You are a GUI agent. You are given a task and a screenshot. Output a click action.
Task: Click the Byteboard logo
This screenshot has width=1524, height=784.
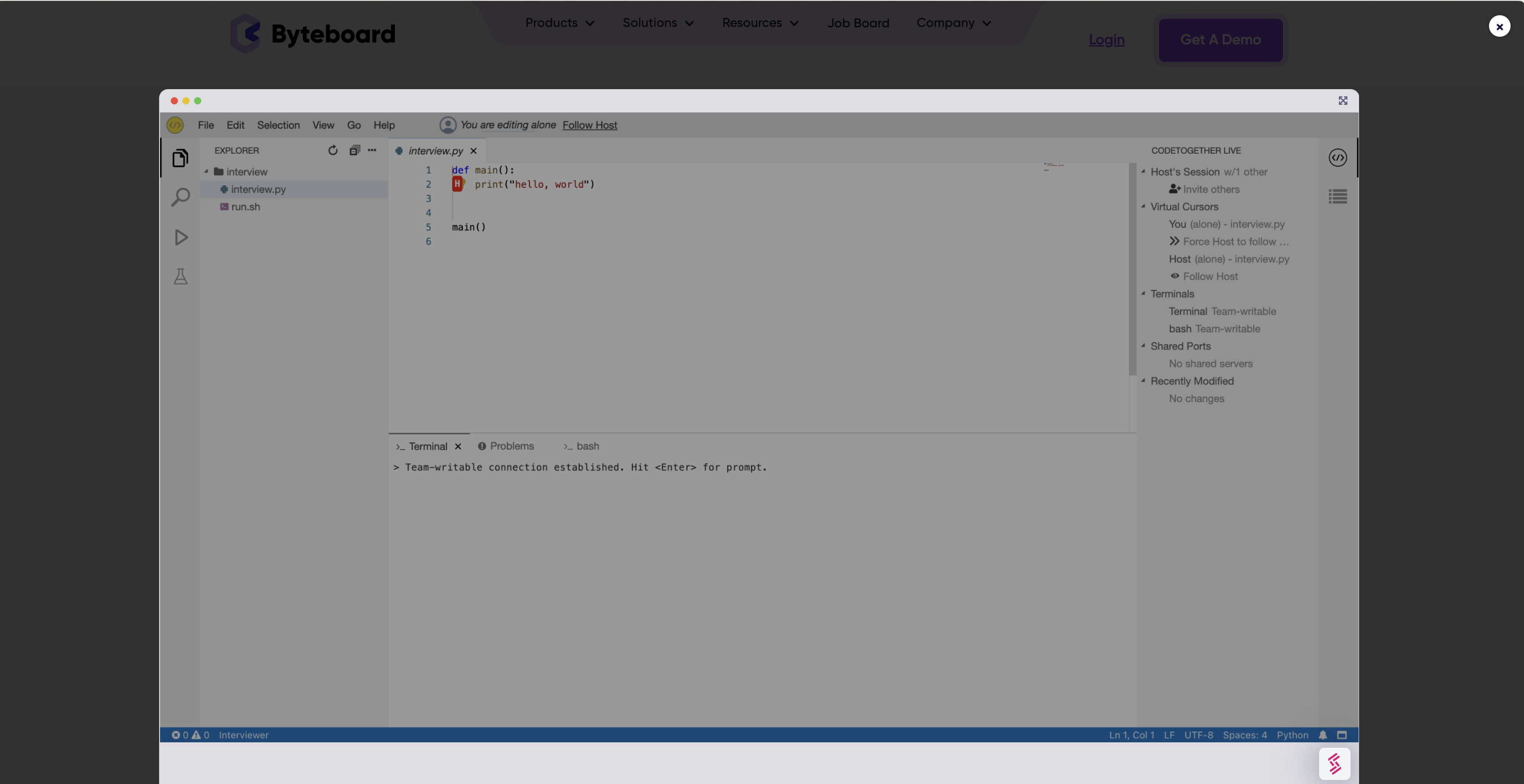(313, 34)
